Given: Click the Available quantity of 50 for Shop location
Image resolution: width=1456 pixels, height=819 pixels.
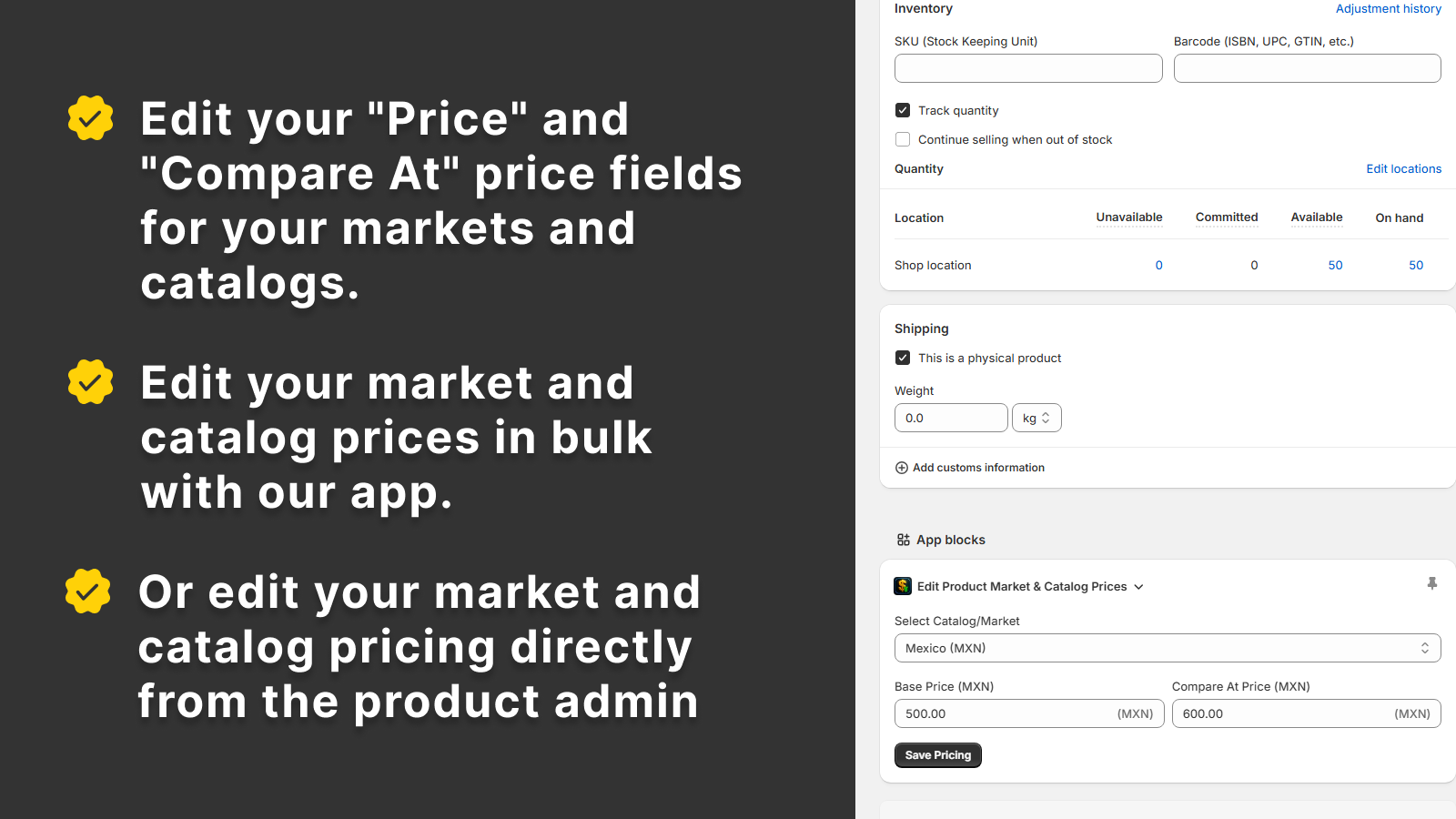Looking at the screenshot, I should (x=1335, y=265).
